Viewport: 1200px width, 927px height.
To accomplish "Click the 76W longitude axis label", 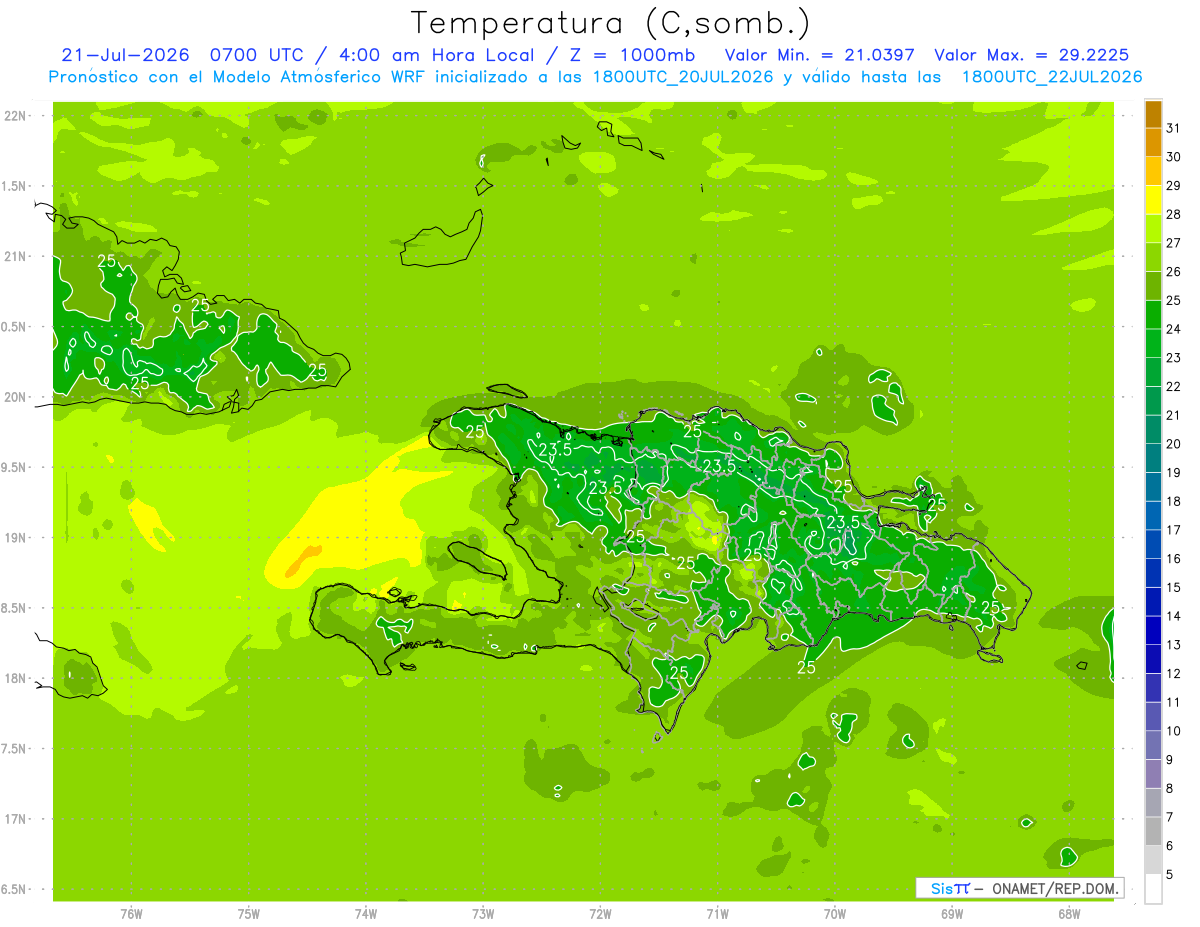I will click(x=131, y=913).
